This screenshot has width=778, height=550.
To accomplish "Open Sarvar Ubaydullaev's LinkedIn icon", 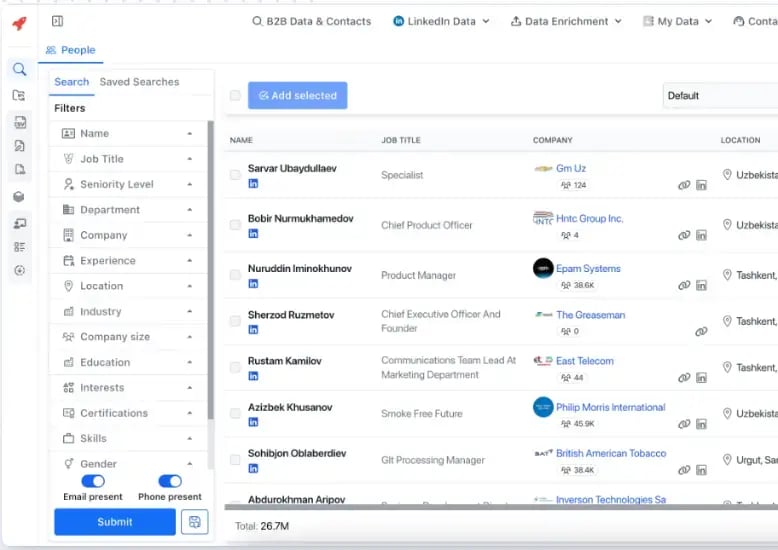I will 253,184.
